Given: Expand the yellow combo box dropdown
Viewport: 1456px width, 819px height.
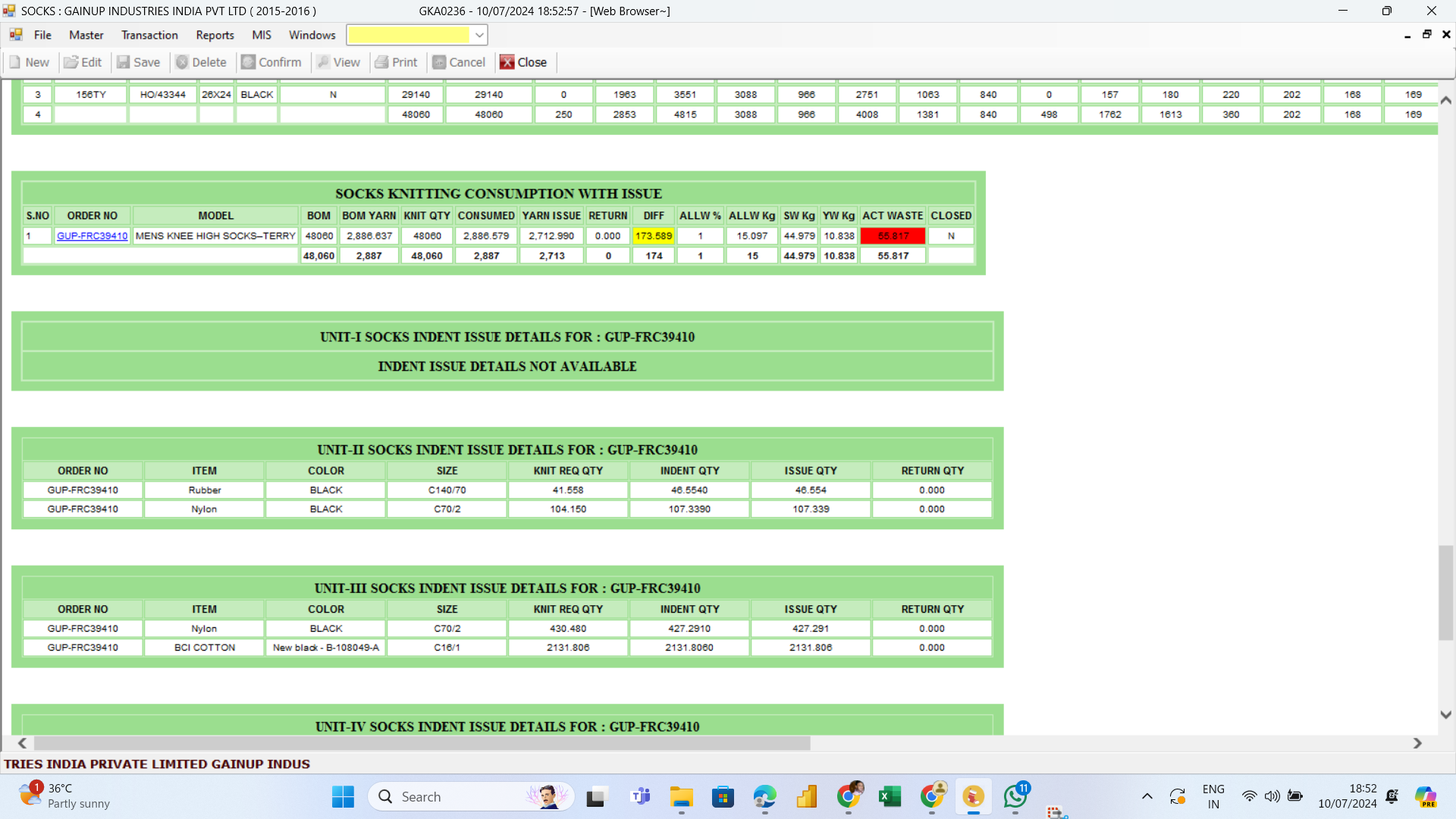Looking at the screenshot, I should [x=479, y=35].
